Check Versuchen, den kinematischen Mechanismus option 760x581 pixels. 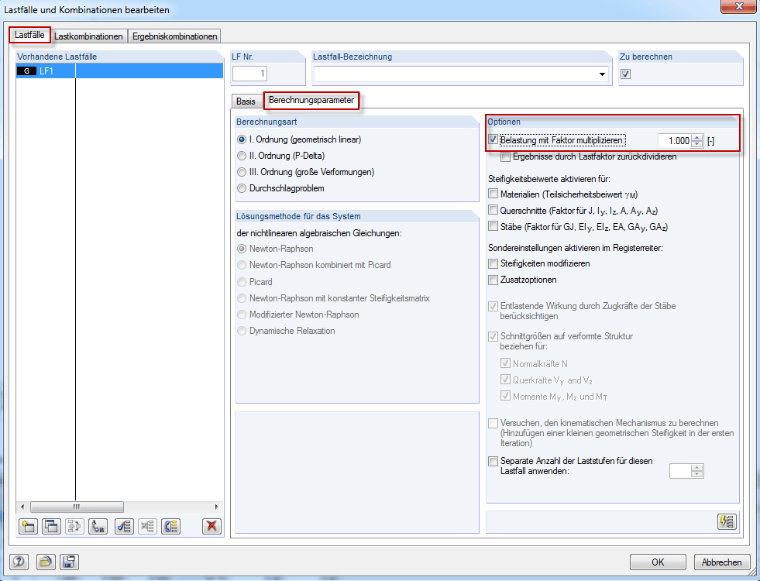tap(493, 424)
